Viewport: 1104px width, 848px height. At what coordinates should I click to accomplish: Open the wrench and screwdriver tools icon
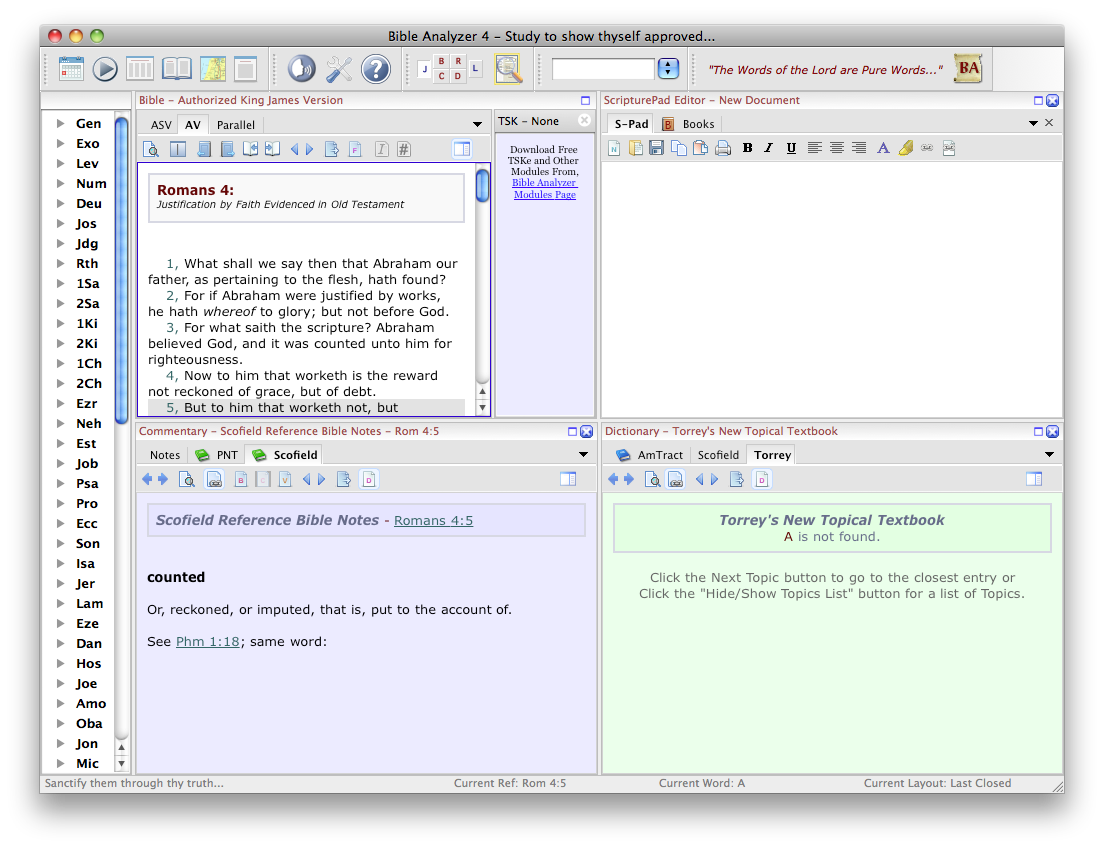click(339, 69)
